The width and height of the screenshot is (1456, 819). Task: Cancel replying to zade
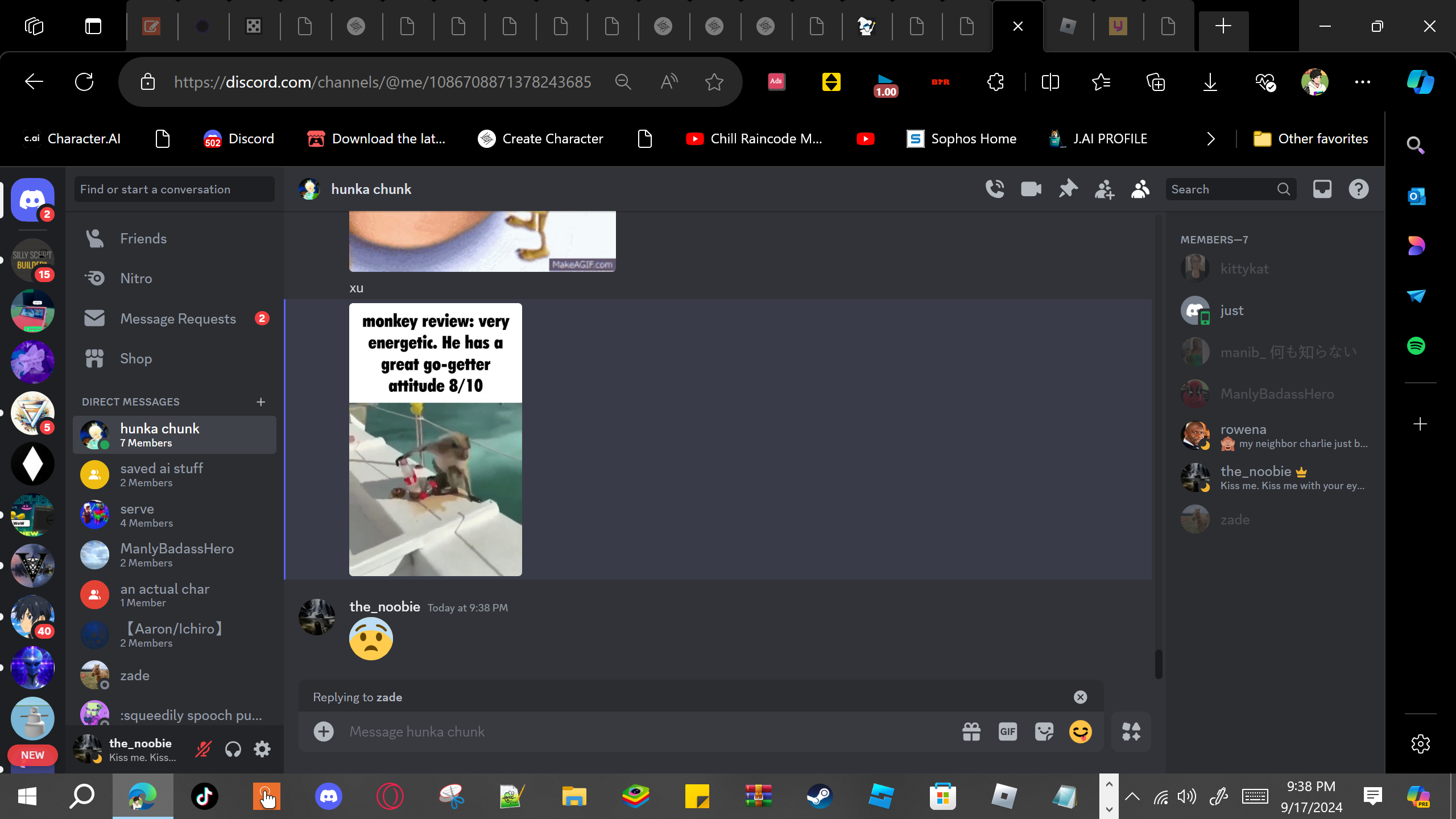pos(1080,697)
